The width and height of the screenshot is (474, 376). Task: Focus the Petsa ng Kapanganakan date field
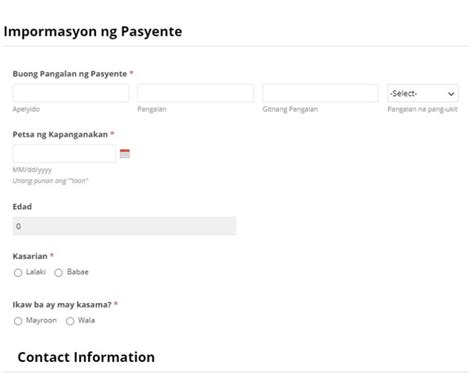pos(64,154)
